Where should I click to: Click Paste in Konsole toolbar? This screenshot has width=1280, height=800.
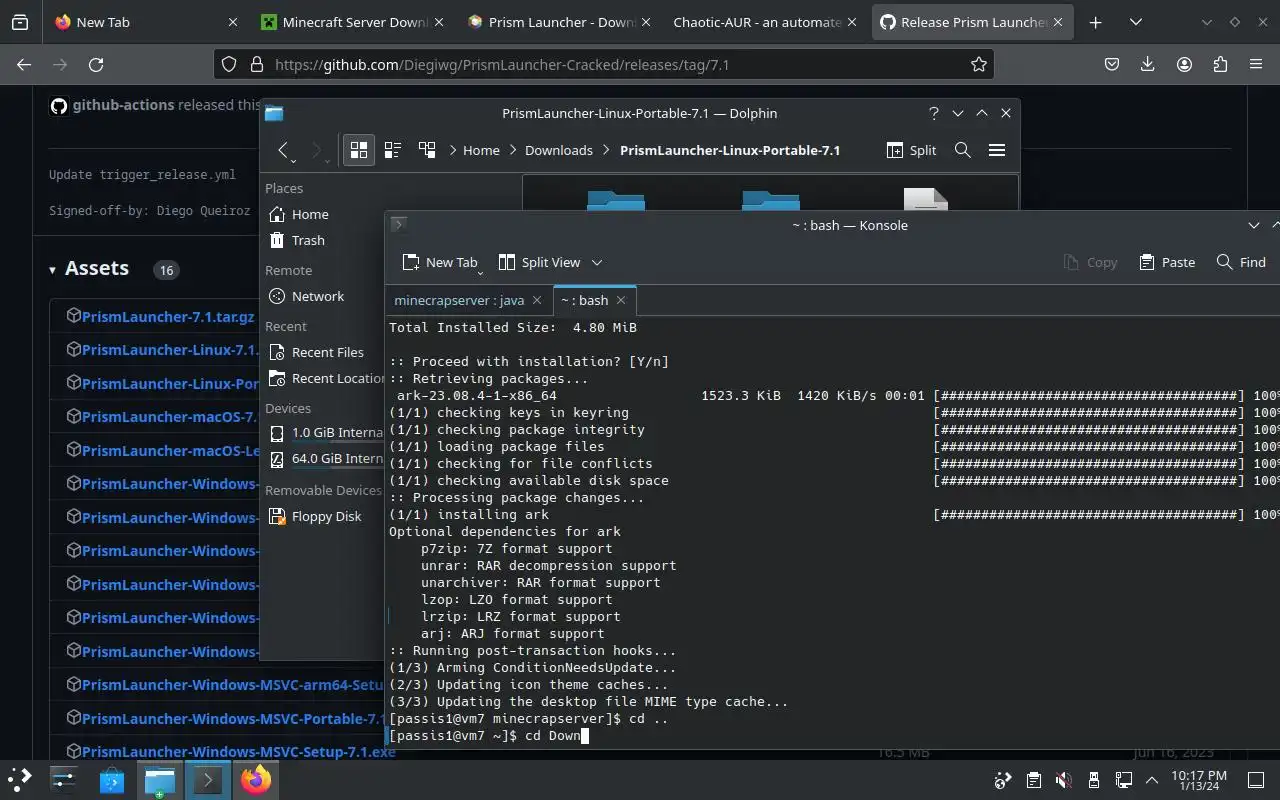click(x=1167, y=262)
